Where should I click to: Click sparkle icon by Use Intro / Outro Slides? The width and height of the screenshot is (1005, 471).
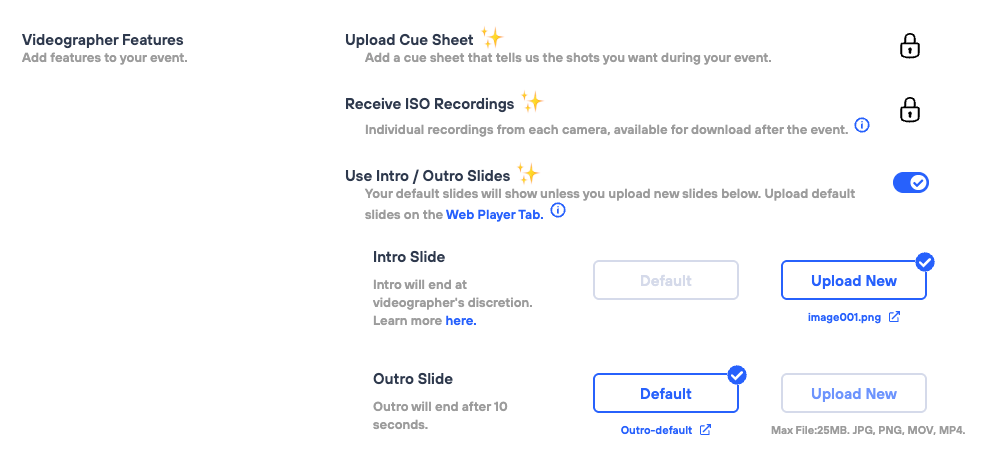pos(528,173)
